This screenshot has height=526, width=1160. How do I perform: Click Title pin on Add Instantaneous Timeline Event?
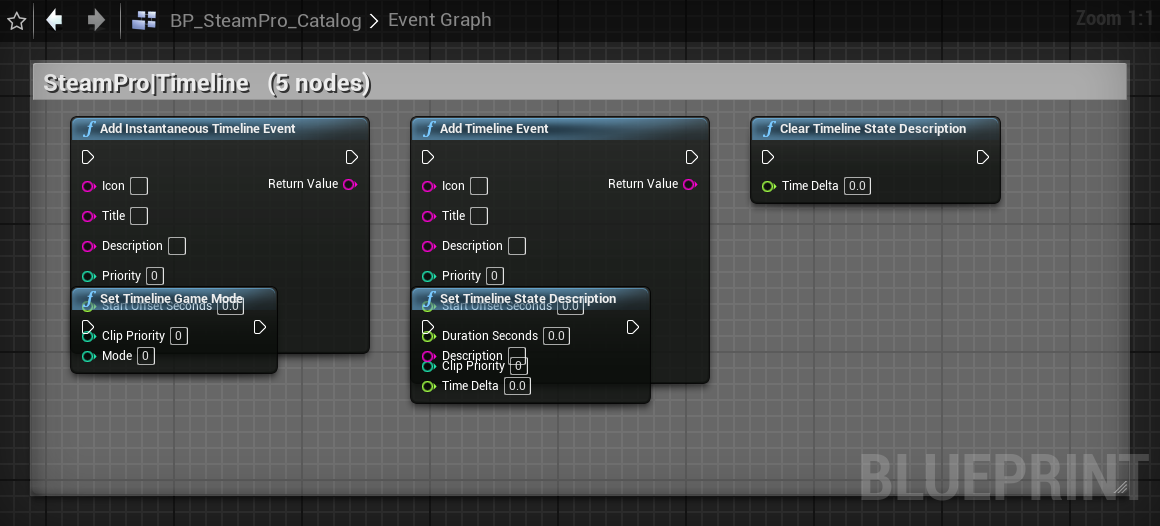pos(89,216)
